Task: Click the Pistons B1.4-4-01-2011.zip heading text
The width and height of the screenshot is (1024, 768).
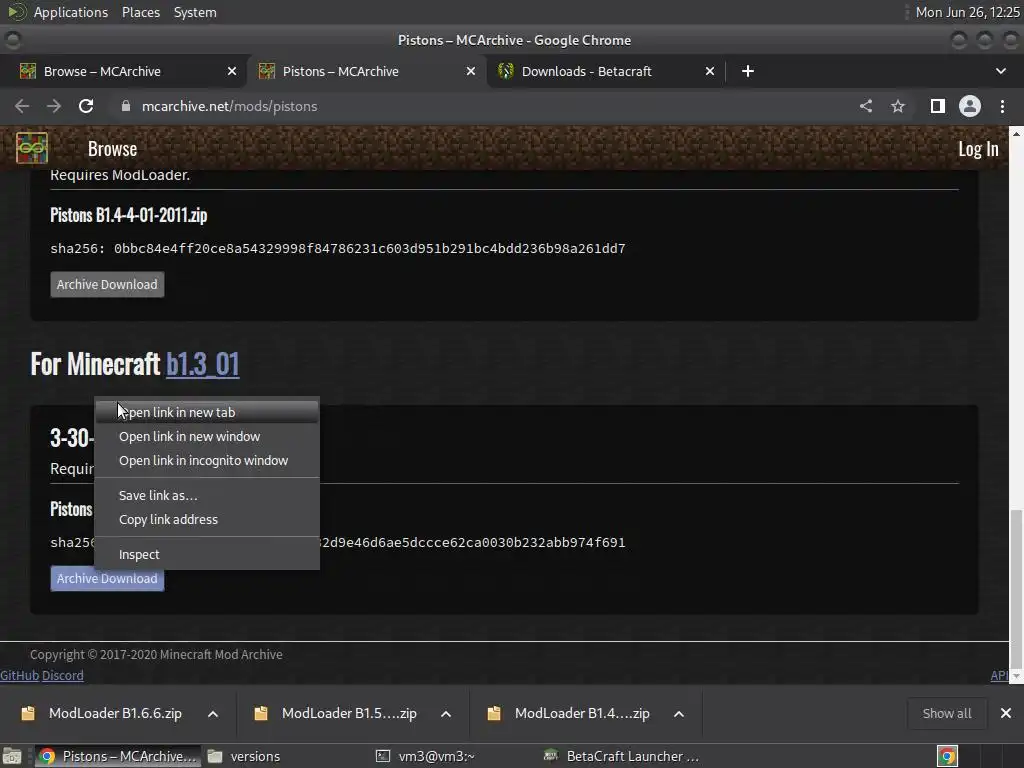Action: pos(129,215)
